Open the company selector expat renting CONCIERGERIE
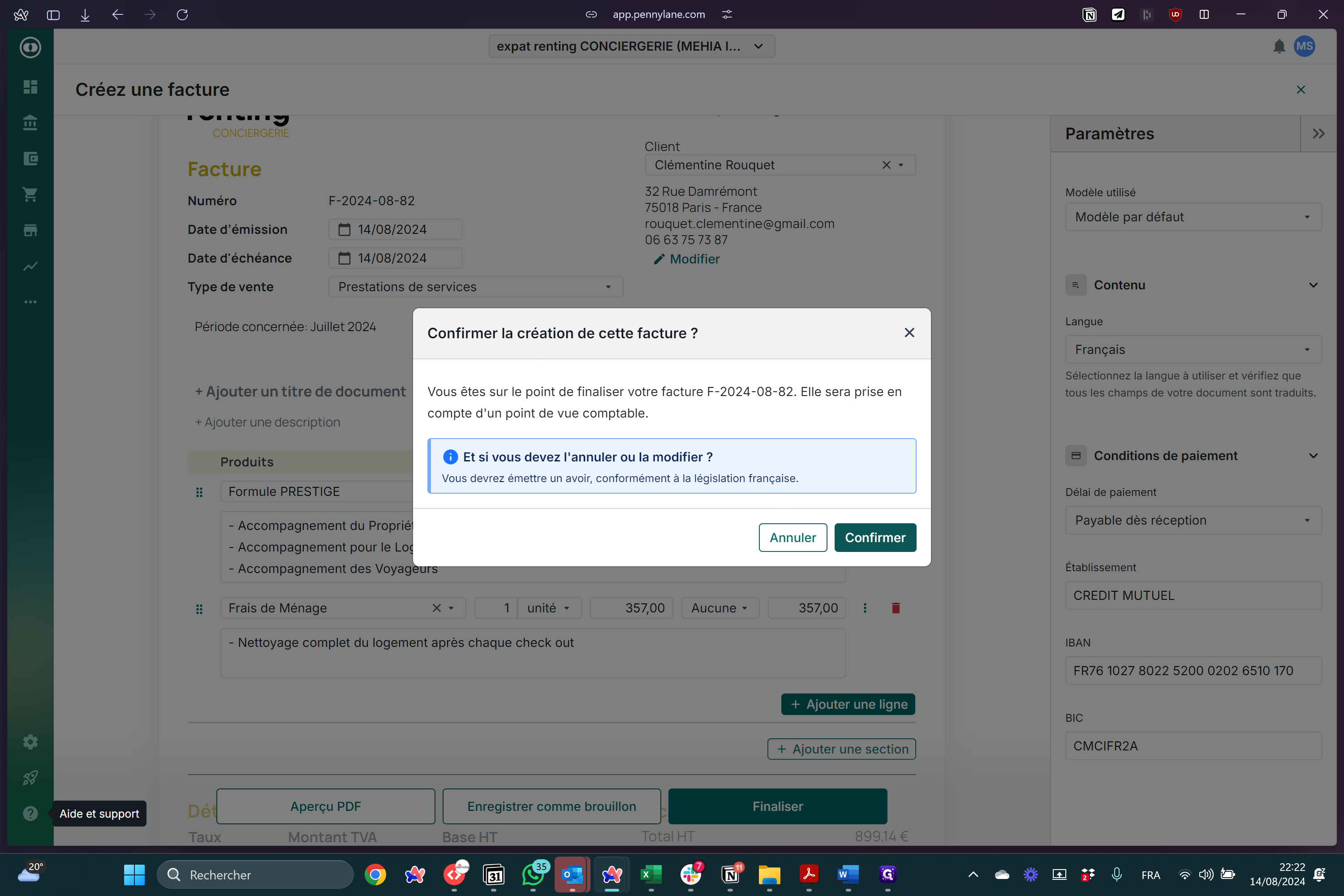Image resolution: width=1344 pixels, height=896 pixels. [x=631, y=46]
